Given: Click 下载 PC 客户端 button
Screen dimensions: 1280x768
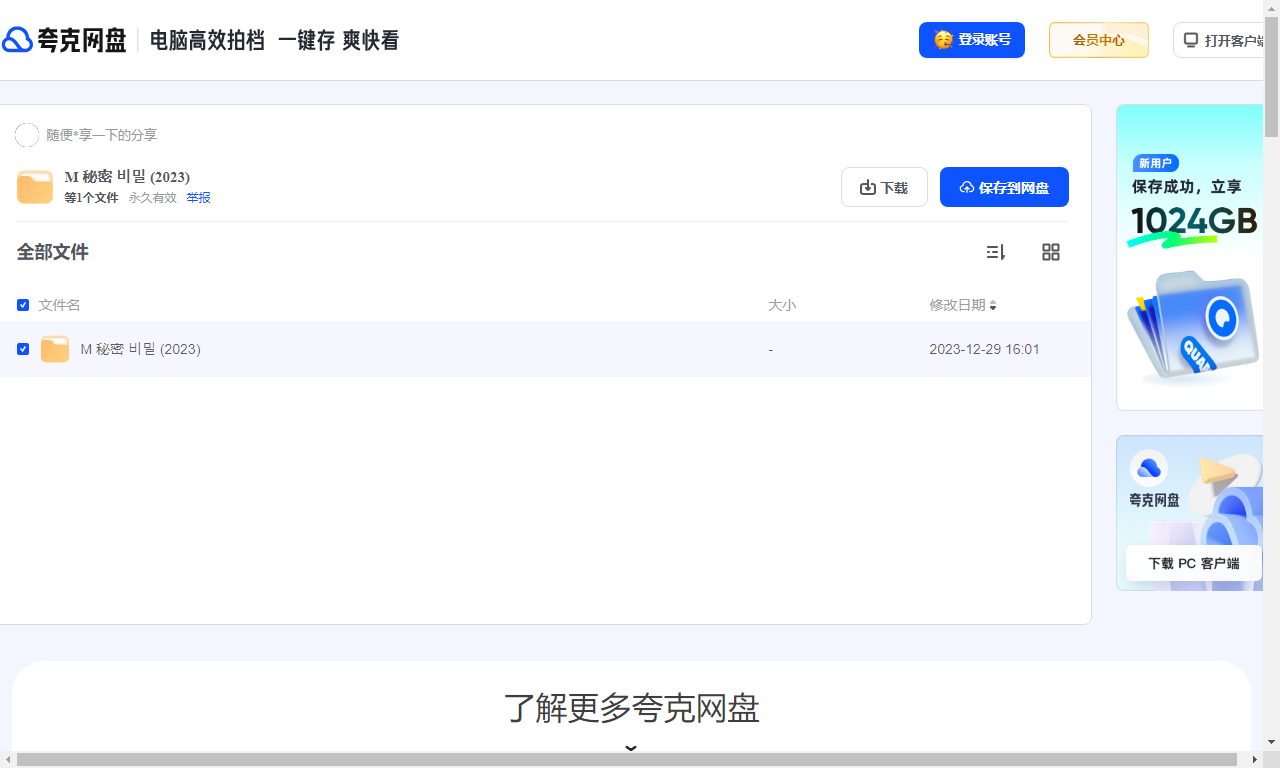Looking at the screenshot, I should click(x=1193, y=563).
